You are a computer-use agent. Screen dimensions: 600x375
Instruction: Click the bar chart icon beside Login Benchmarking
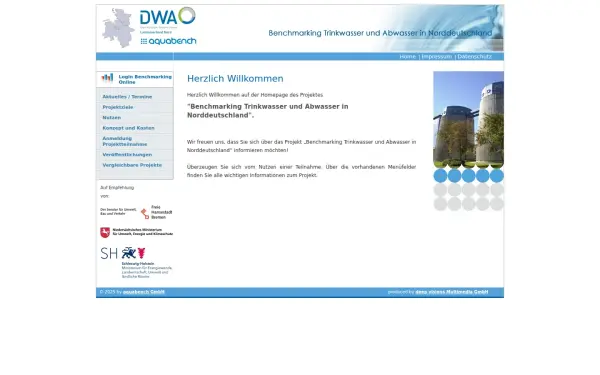[x=107, y=78]
